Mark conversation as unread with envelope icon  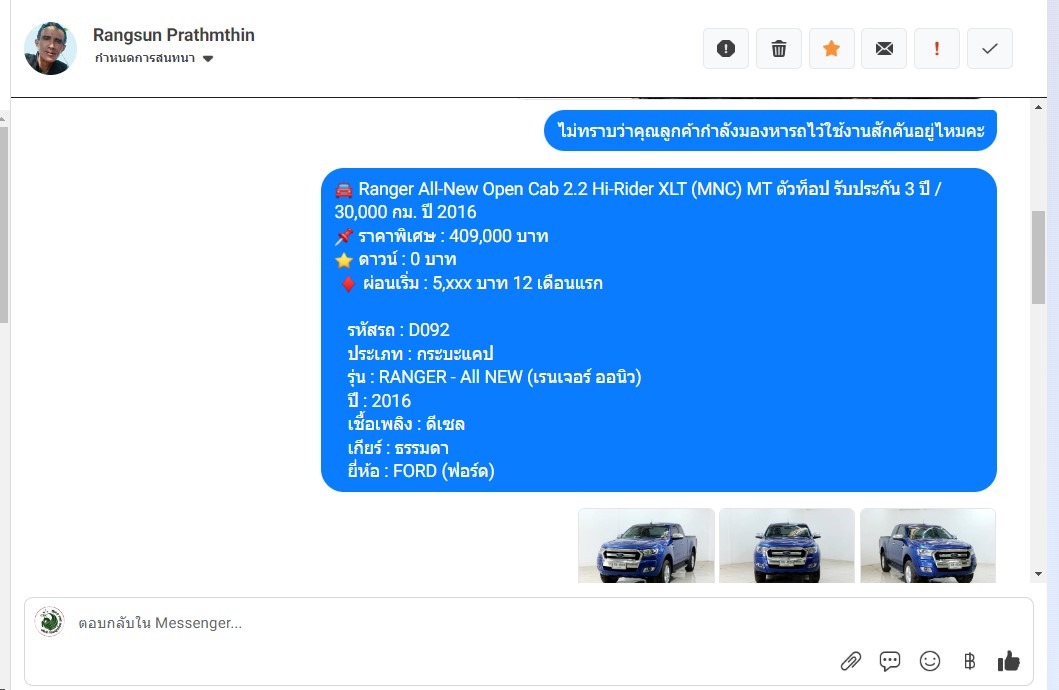click(x=884, y=49)
